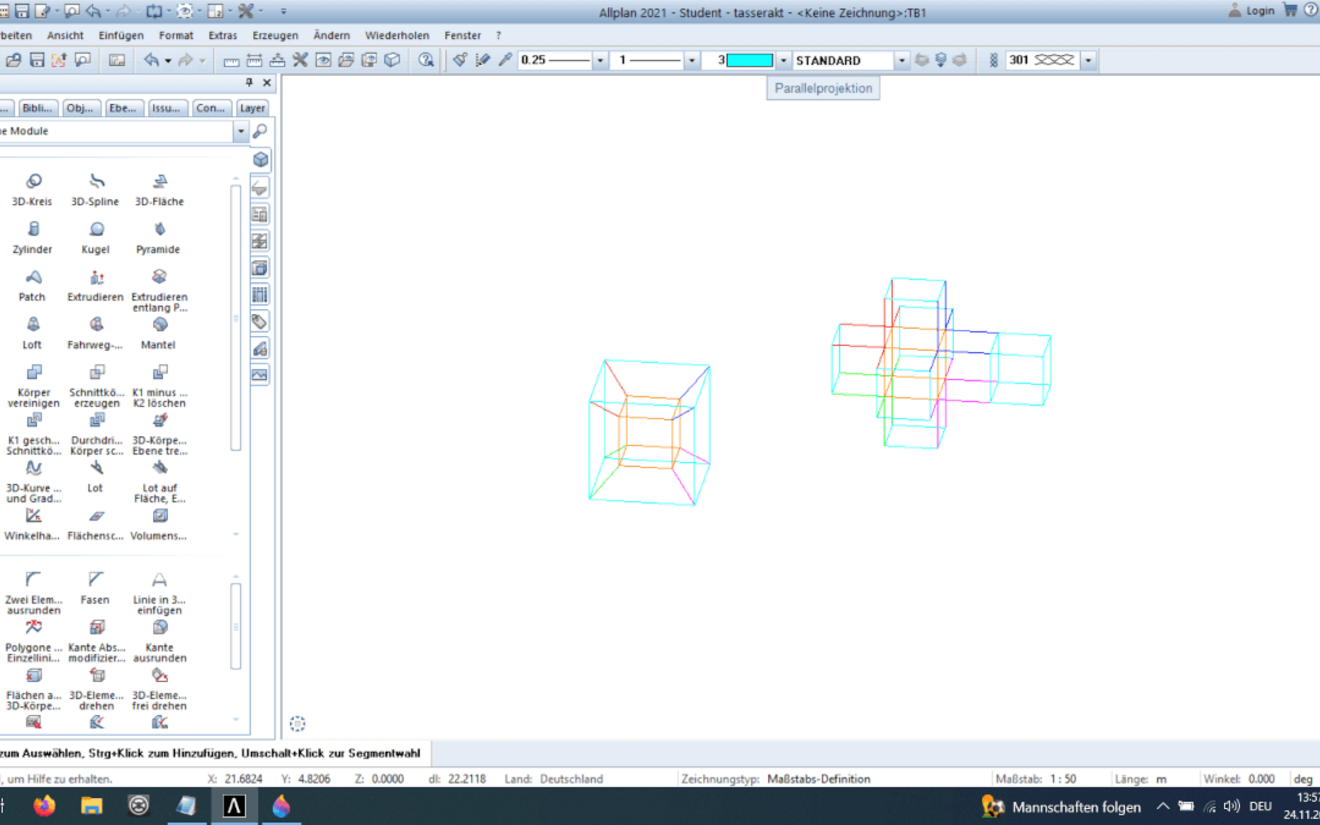Click the Allplan taskbar icon
The image size is (1320, 825).
[234, 806]
